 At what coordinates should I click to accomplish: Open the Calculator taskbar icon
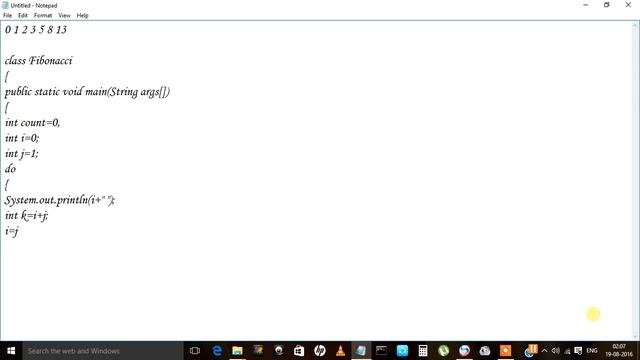423,351
